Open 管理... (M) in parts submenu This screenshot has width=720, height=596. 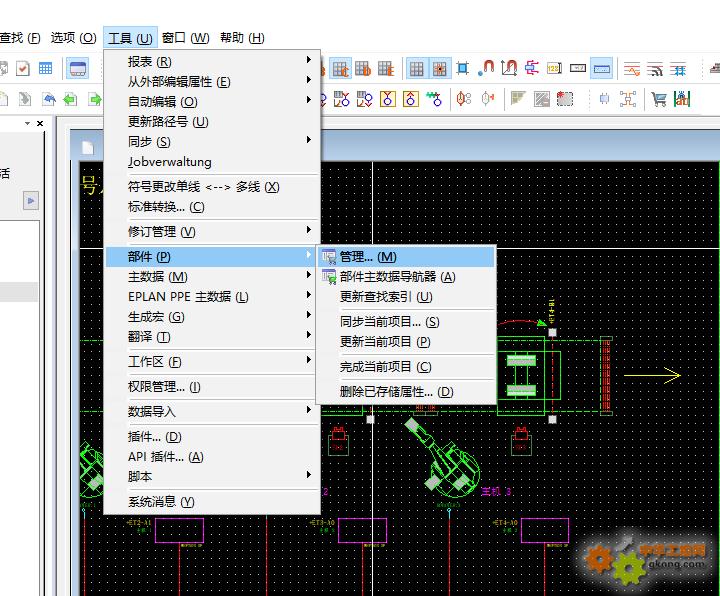(x=406, y=257)
